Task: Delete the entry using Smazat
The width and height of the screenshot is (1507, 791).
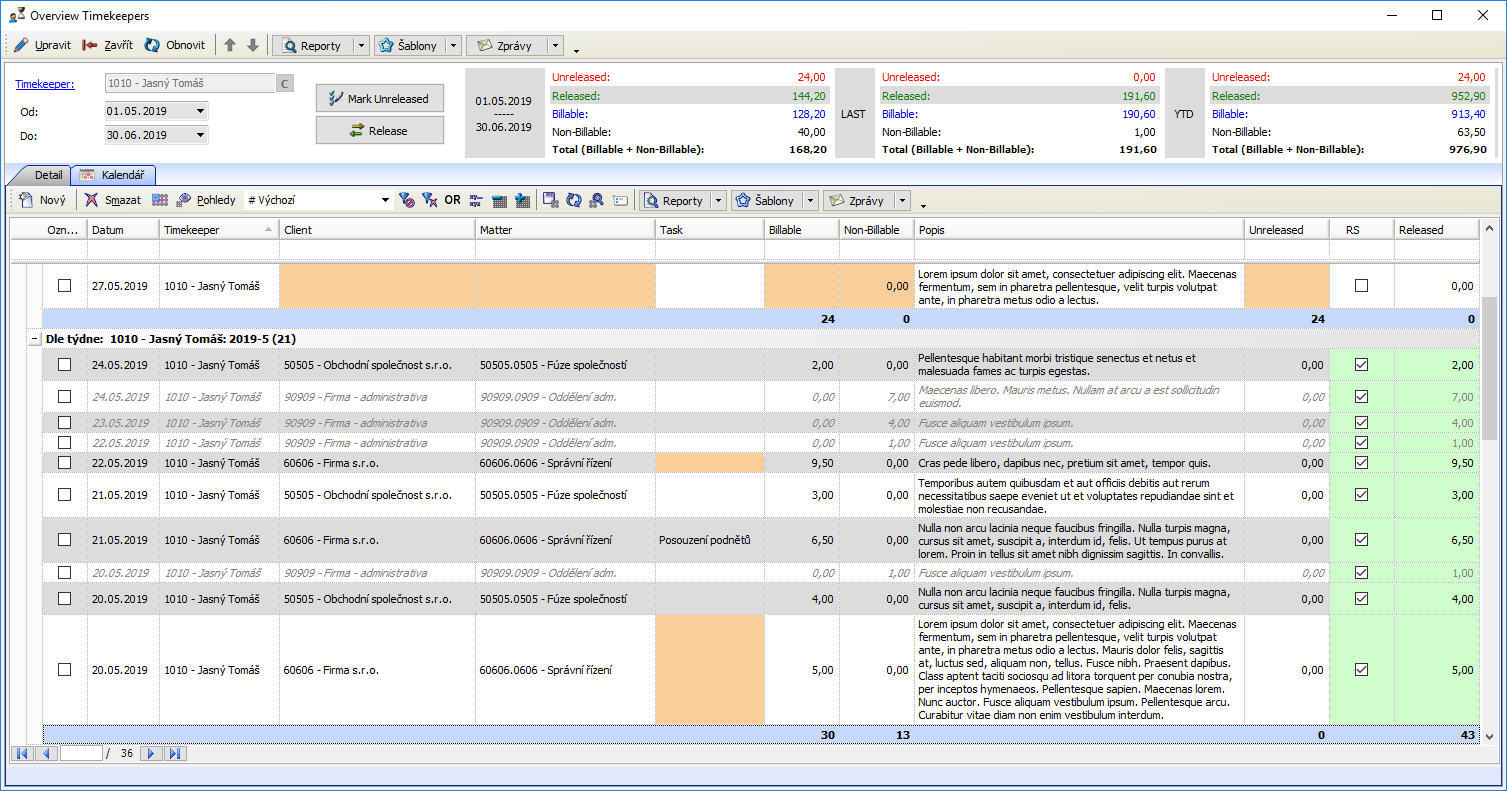Action: pyautogui.click(x=113, y=200)
